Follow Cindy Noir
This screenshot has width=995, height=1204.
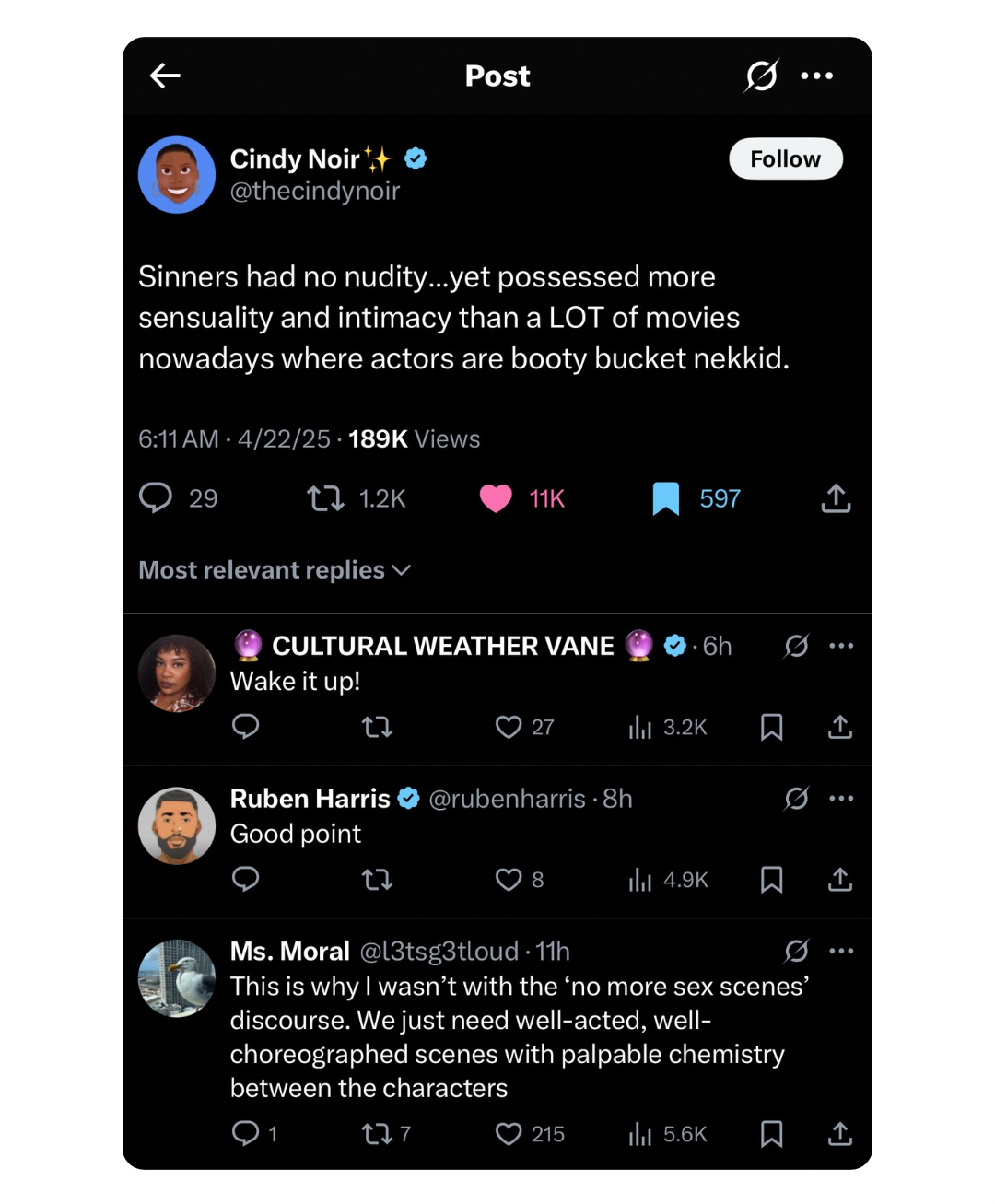[x=785, y=158]
